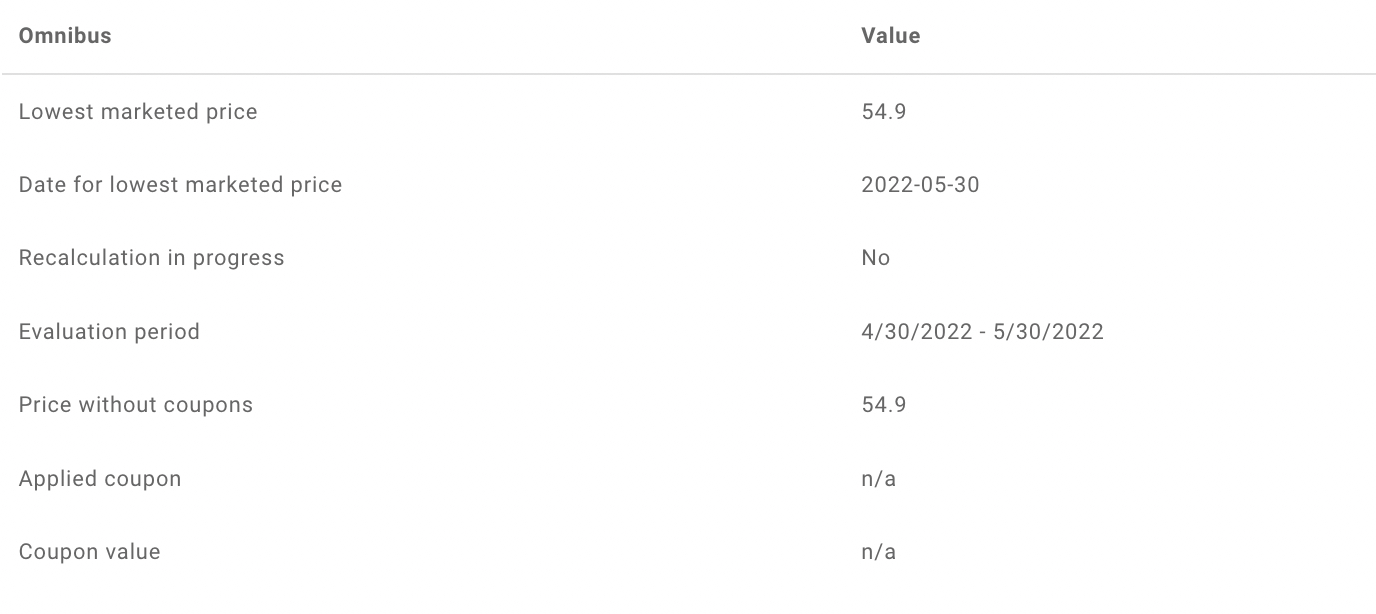
Task: Click the header row divider line
Action: pos(688,74)
